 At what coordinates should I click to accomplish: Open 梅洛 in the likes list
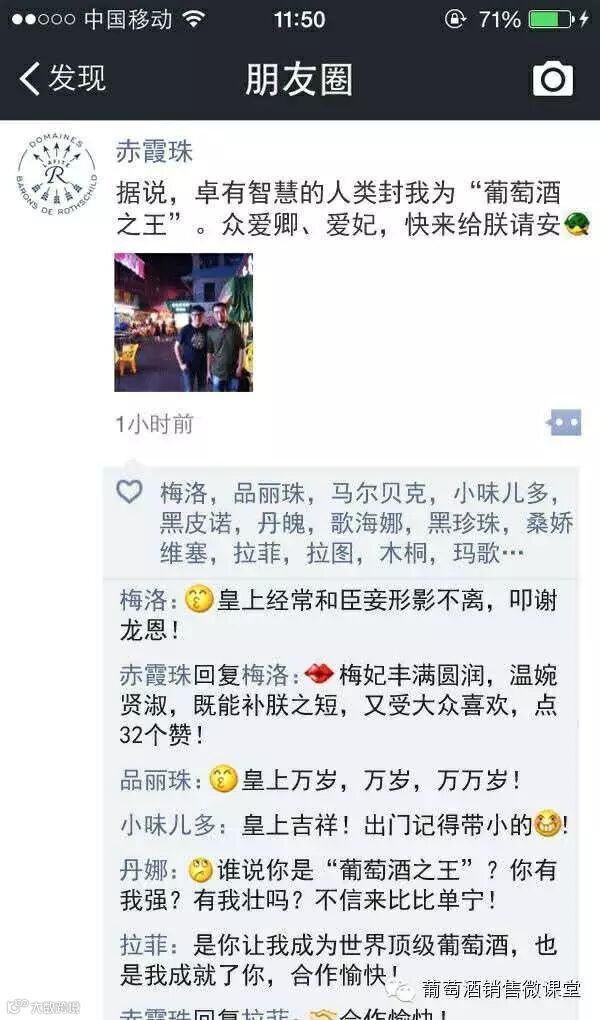(x=184, y=493)
